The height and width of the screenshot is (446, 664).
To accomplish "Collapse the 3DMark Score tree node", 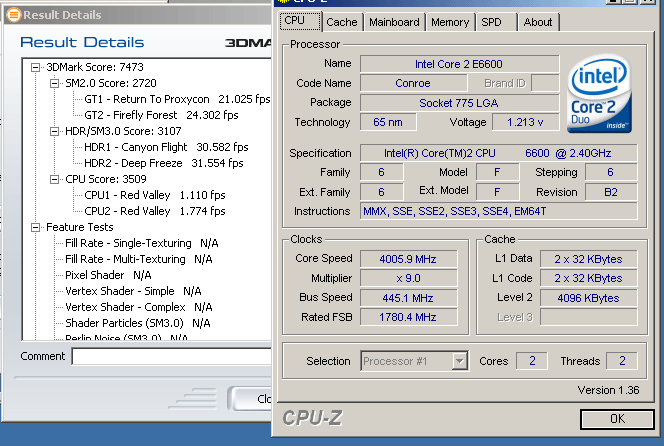I will tap(36, 67).
